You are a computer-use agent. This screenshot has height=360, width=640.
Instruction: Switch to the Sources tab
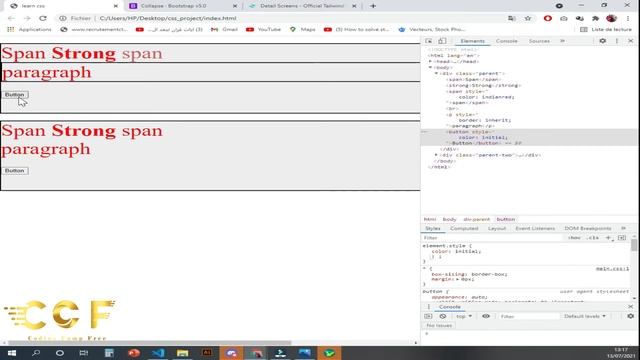[539, 41]
